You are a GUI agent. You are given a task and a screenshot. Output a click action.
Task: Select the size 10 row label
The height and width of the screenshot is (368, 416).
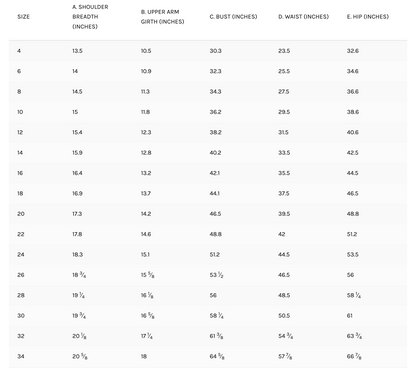[20, 112]
